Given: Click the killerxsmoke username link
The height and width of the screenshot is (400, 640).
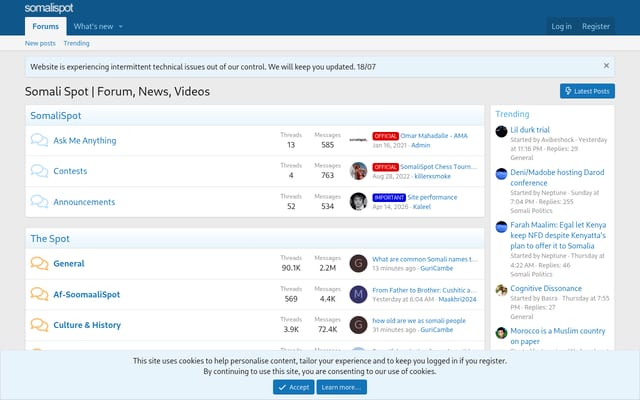Looking at the screenshot, I should (x=433, y=176).
